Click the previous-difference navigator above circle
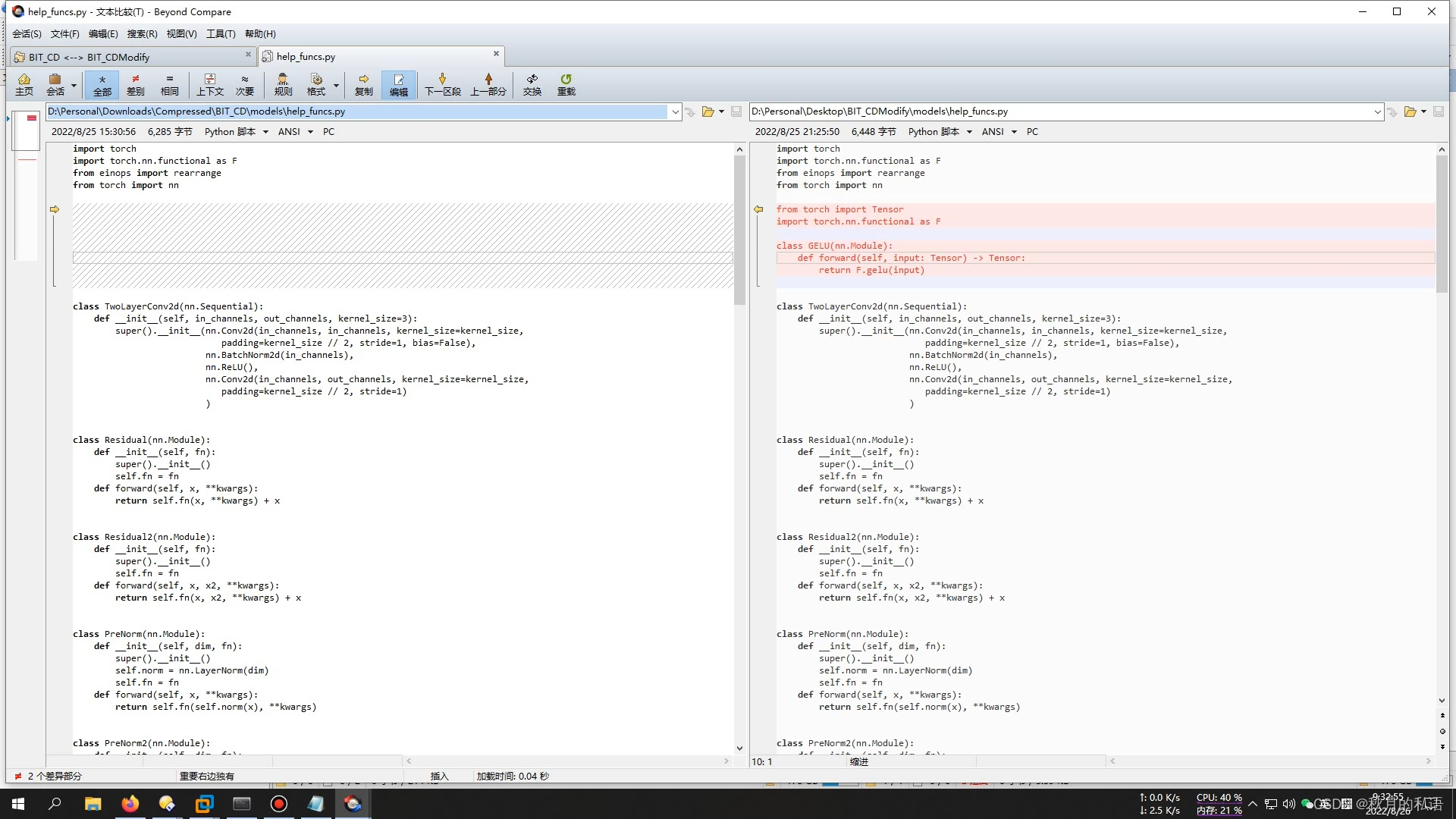 coord(1442,716)
